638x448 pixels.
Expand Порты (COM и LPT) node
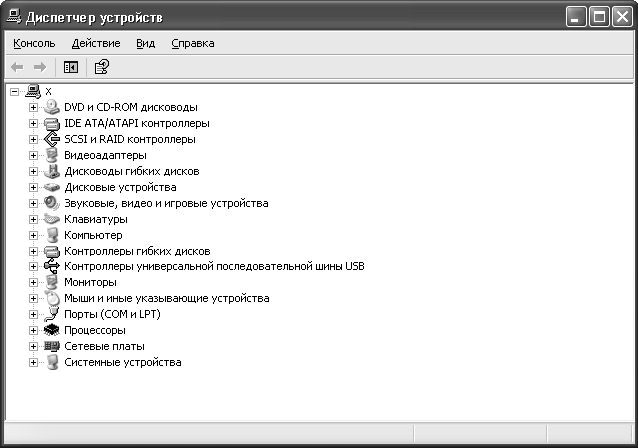33,314
